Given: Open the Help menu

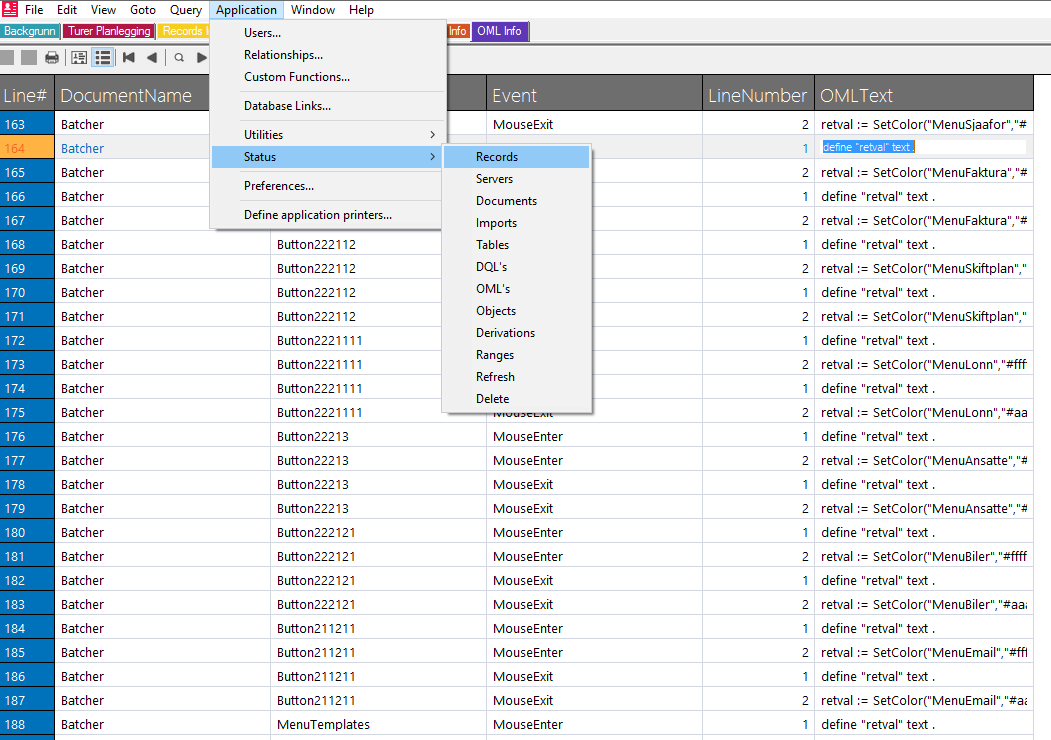Looking at the screenshot, I should 361,10.
